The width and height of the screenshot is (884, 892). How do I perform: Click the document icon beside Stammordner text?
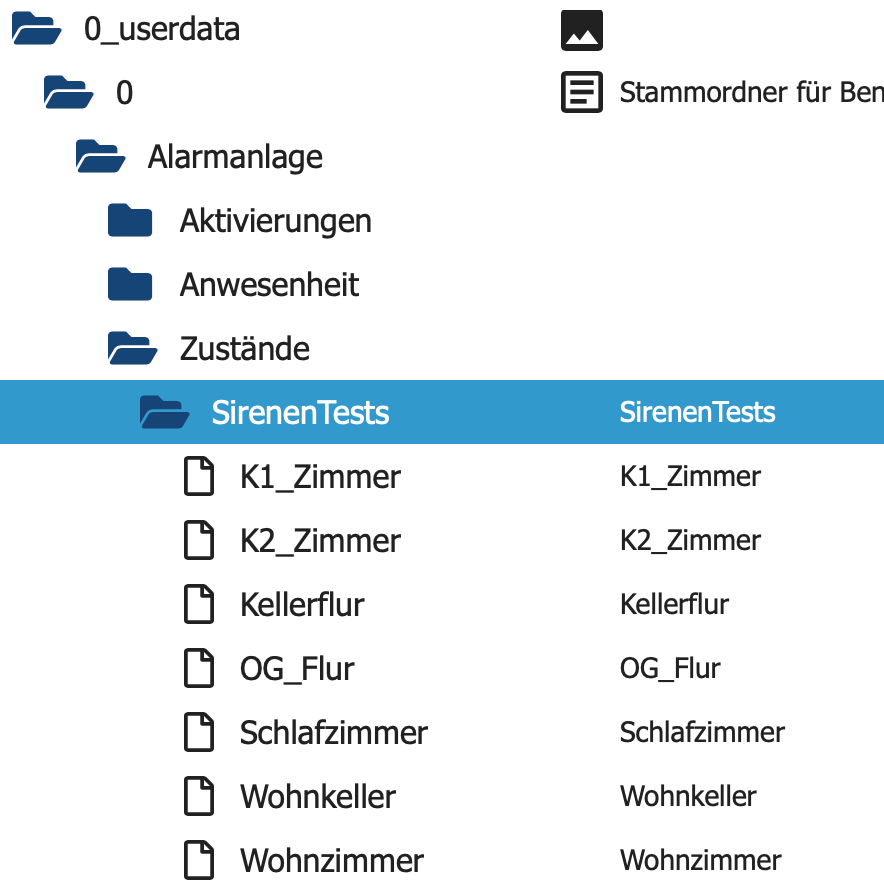pos(581,93)
